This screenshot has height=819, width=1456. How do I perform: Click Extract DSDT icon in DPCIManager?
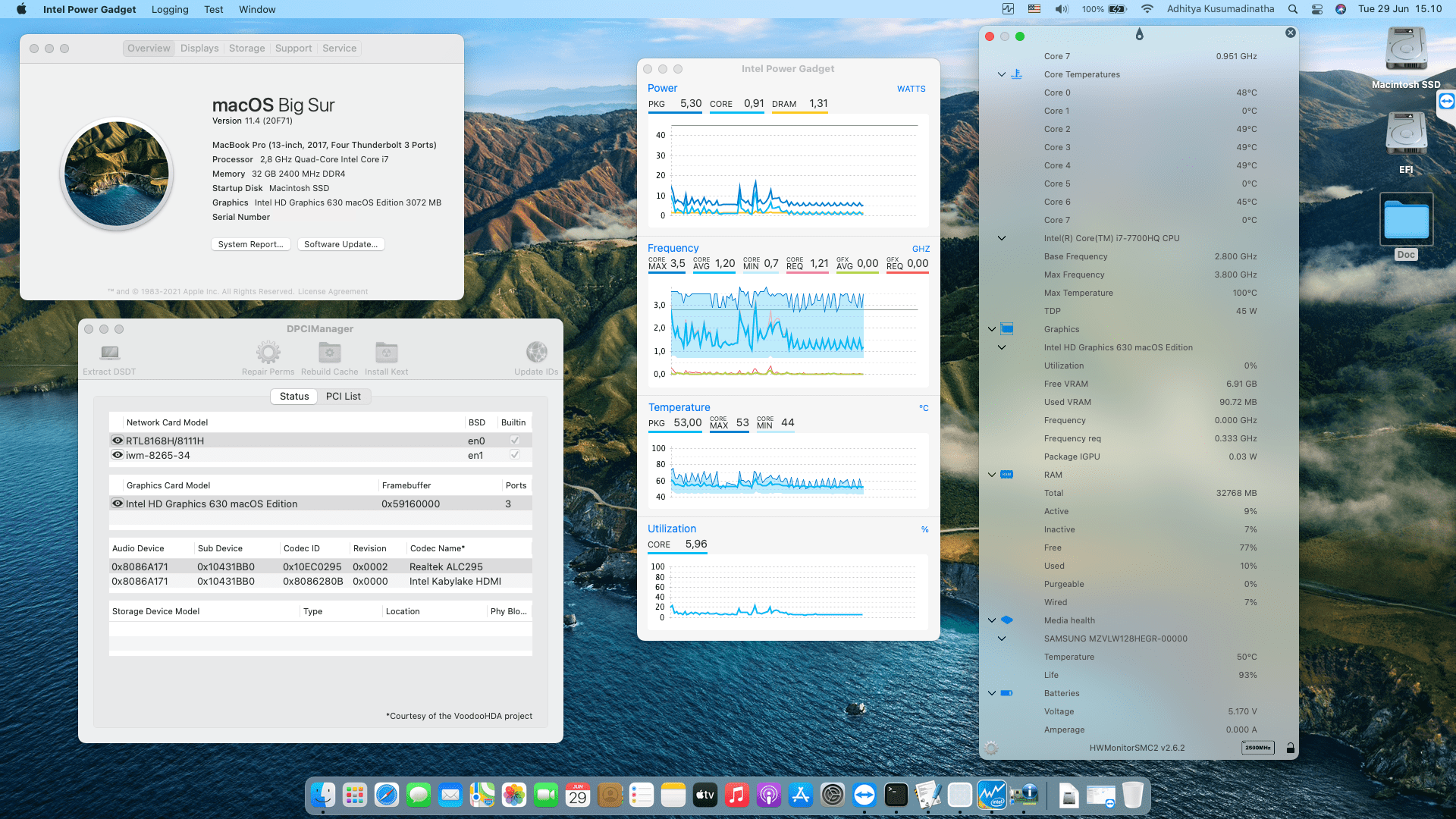pyautogui.click(x=110, y=353)
